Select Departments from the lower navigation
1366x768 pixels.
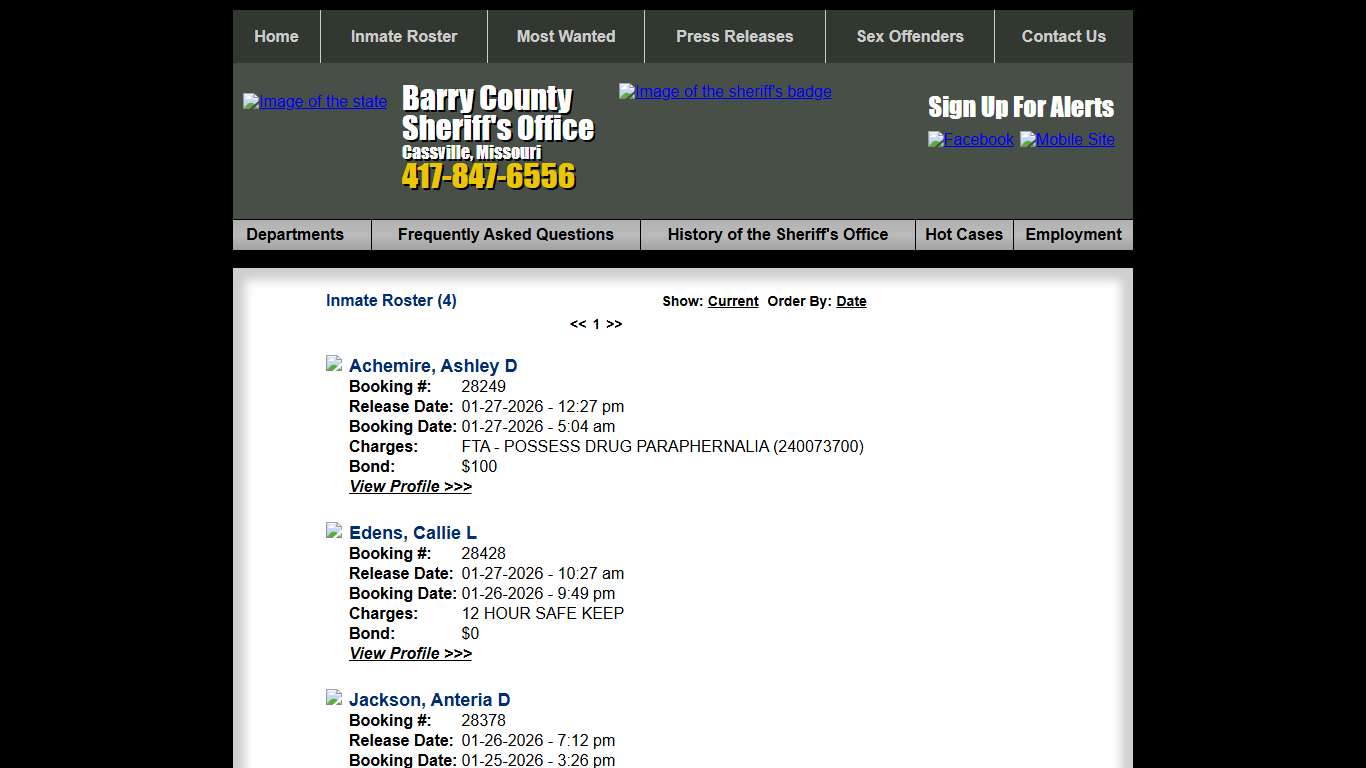[294, 234]
